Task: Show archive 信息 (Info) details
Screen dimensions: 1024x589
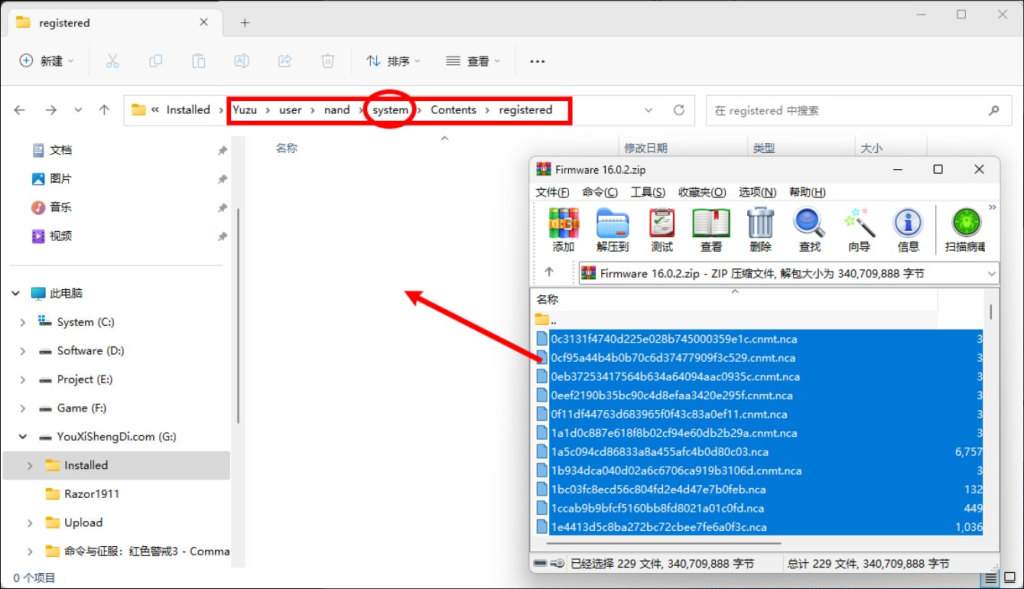Action: (x=907, y=228)
